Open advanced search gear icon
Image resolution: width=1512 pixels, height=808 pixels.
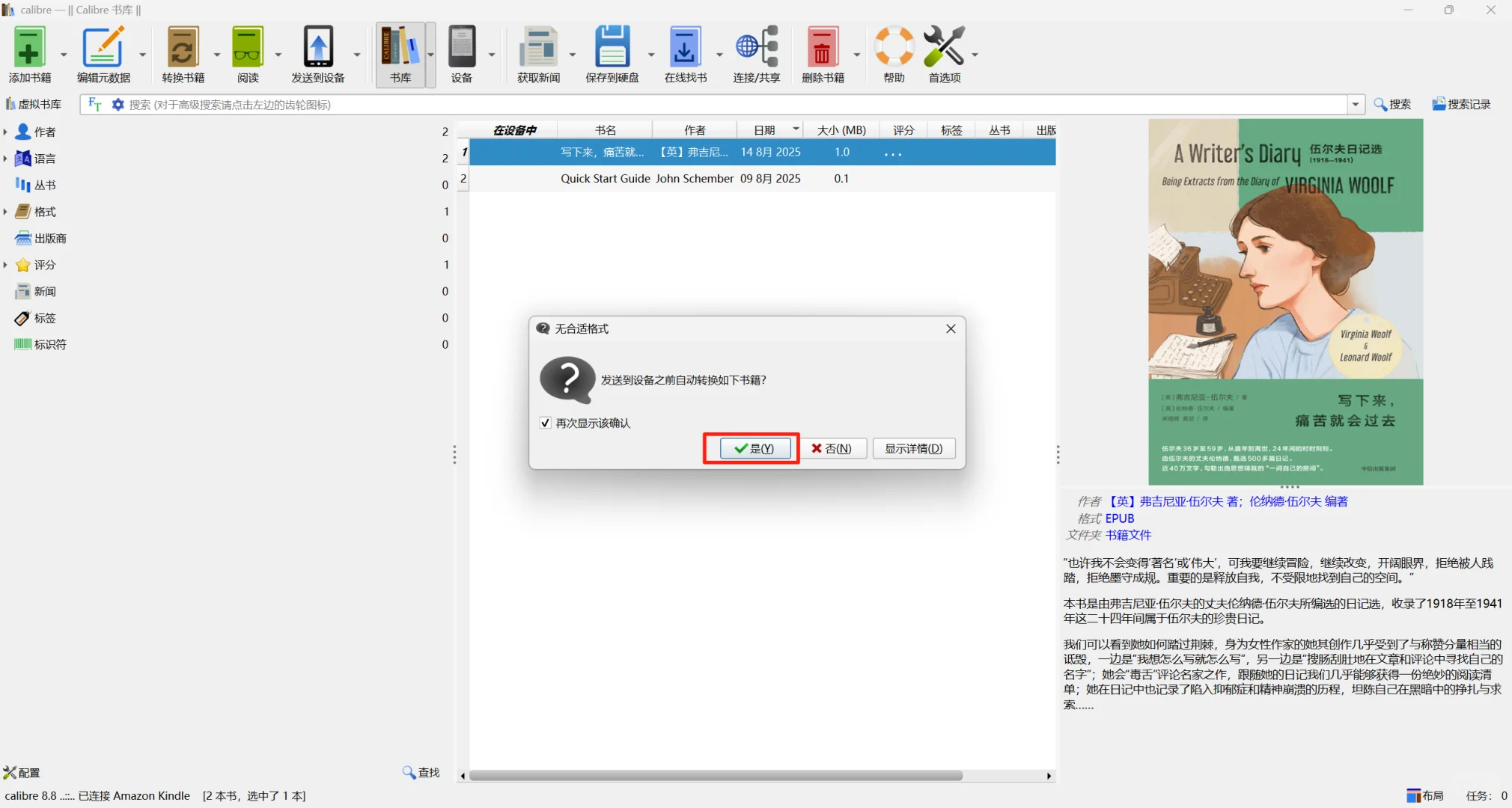(118, 104)
